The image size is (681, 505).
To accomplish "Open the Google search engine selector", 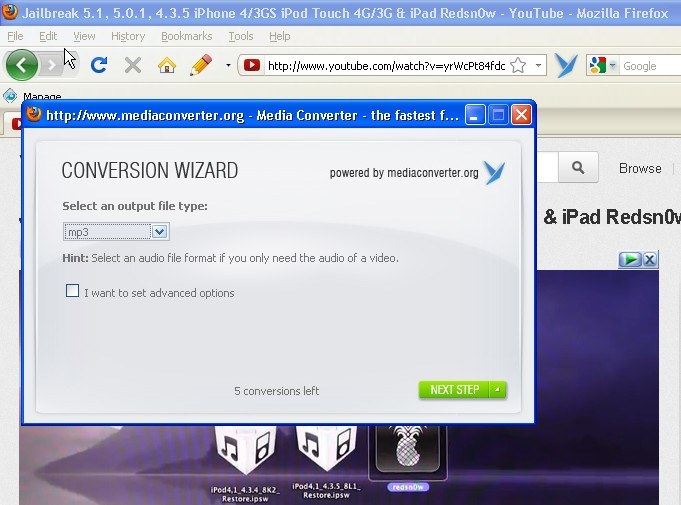I will pos(603,66).
